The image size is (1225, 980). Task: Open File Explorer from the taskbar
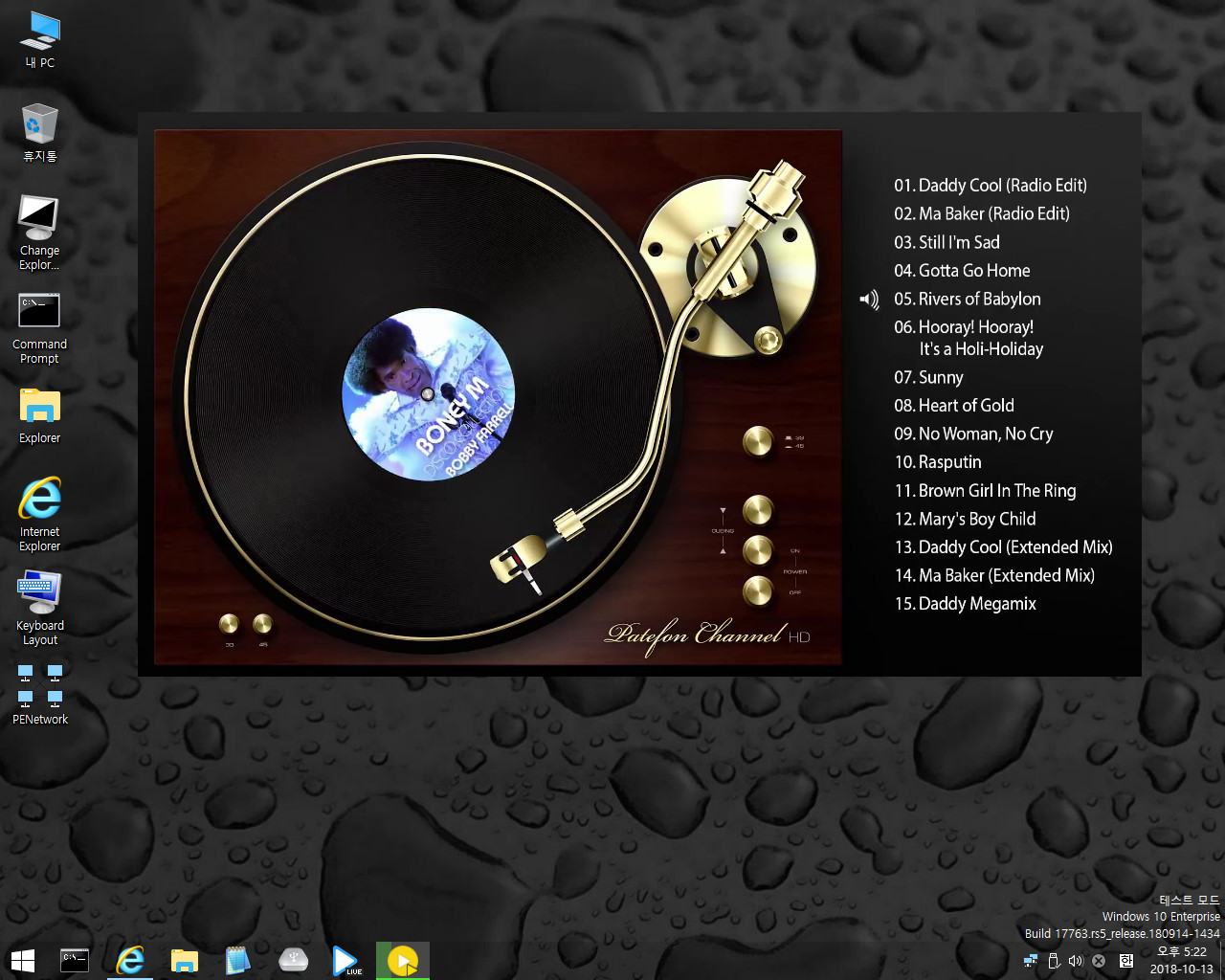(x=184, y=960)
